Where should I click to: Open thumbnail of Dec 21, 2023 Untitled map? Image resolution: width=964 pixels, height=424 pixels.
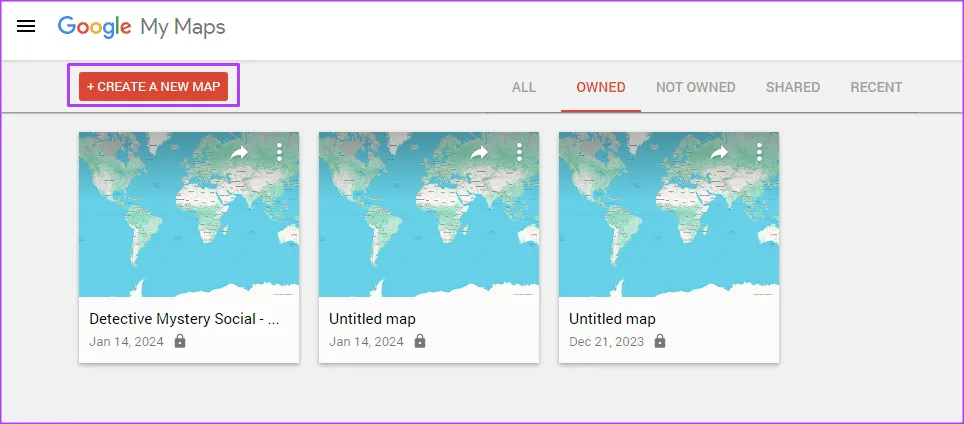(669, 225)
